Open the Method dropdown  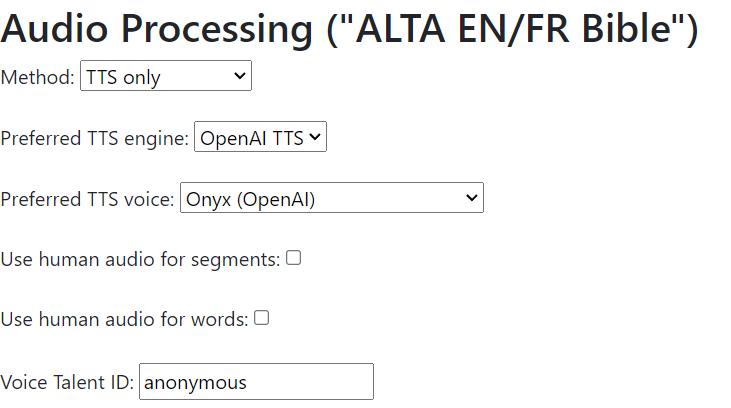click(x=165, y=77)
